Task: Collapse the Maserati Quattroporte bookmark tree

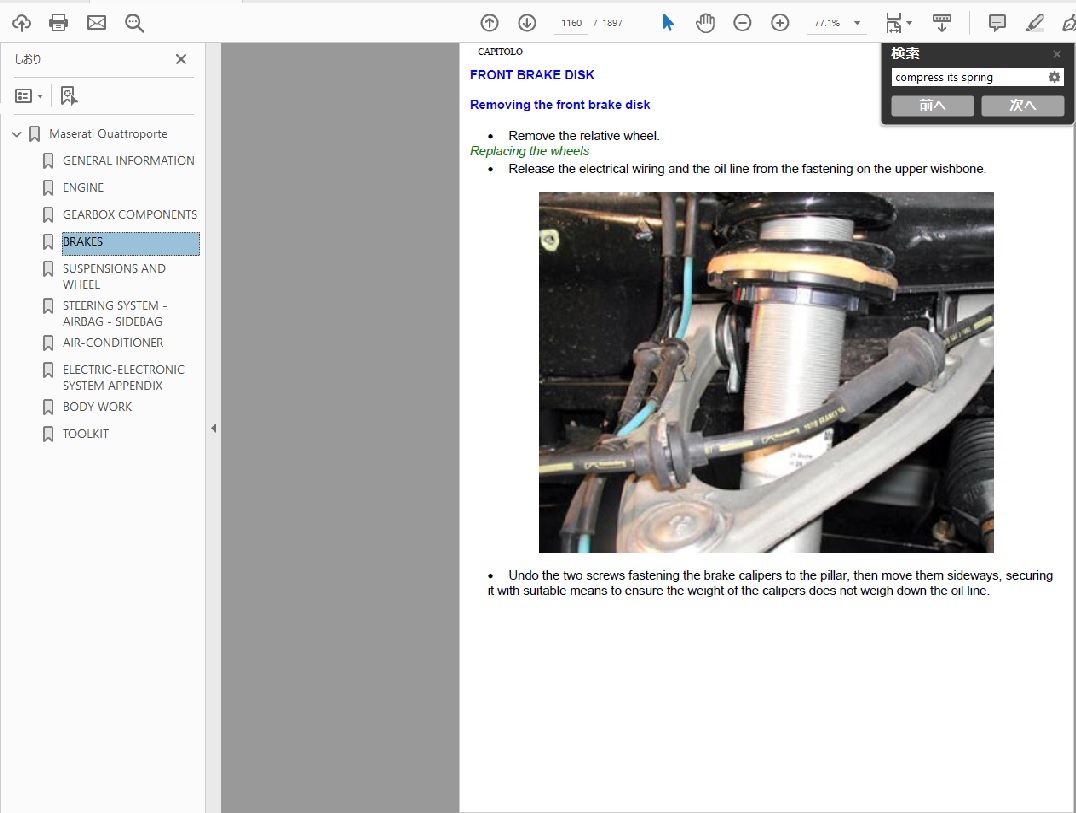Action: click(16, 134)
